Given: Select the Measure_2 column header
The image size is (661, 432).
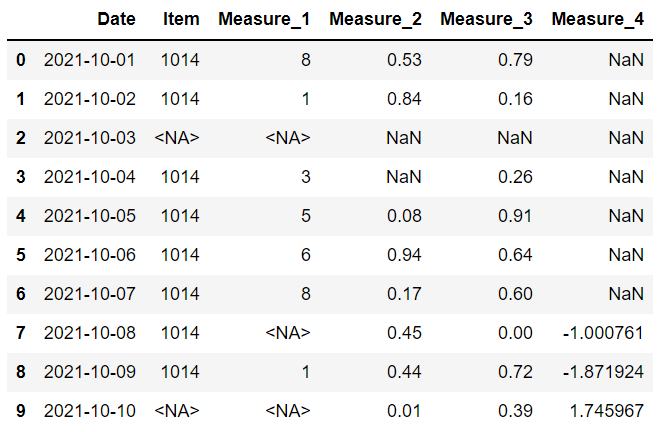Looking at the screenshot, I should pyautogui.click(x=375, y=20).
